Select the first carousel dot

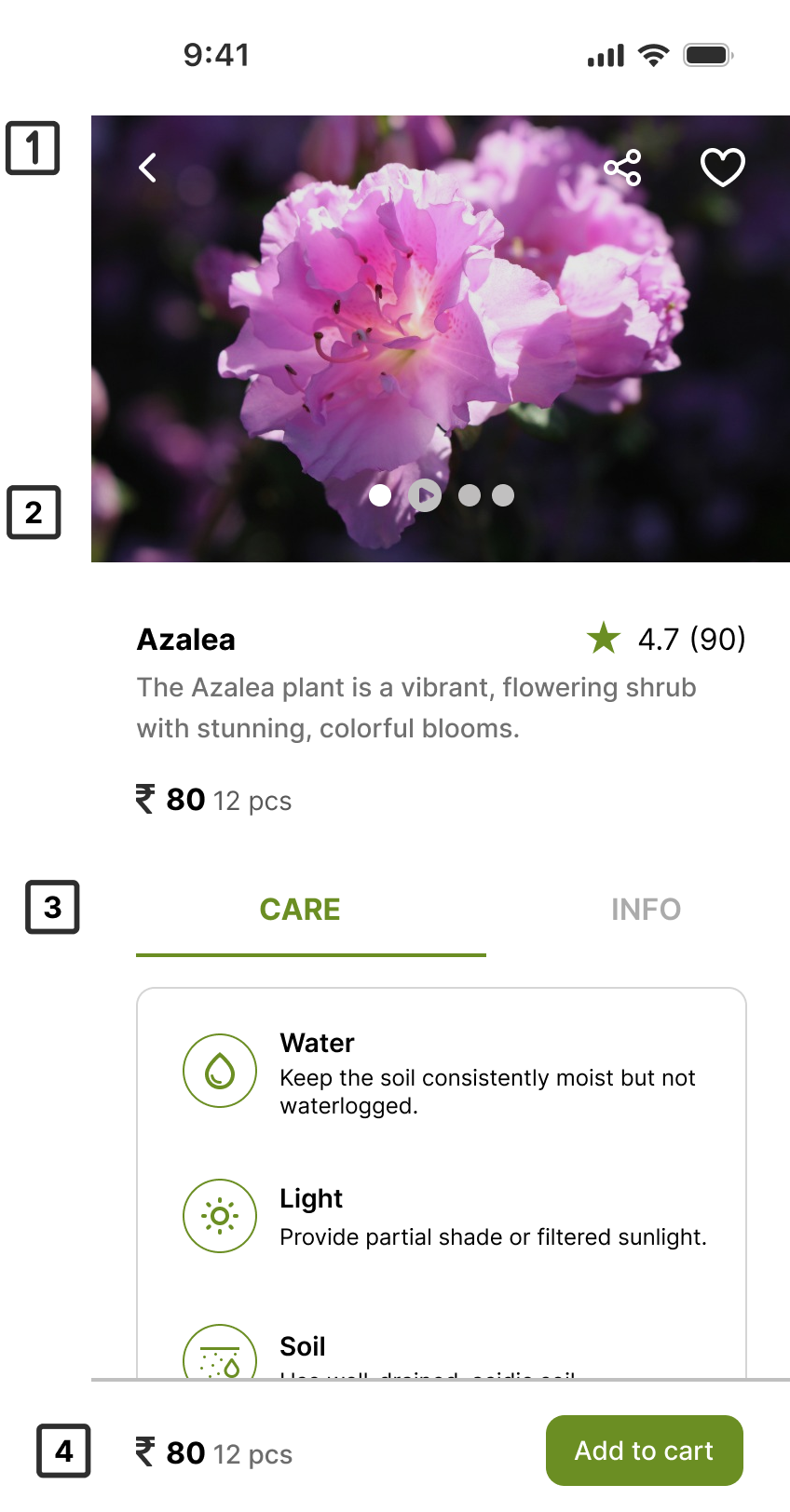[380, 496]
